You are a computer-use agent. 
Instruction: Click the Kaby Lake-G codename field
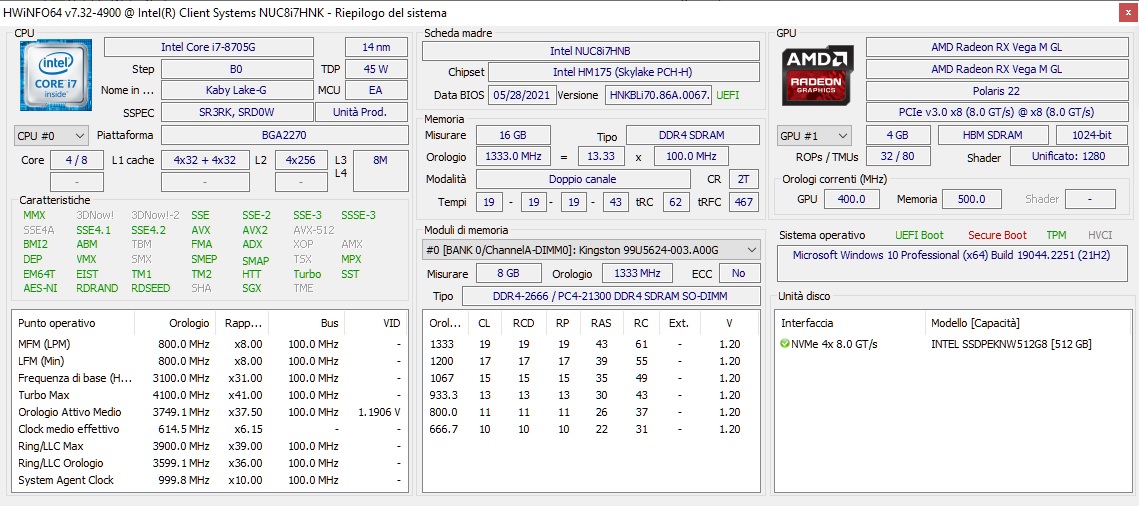[237, 90]
